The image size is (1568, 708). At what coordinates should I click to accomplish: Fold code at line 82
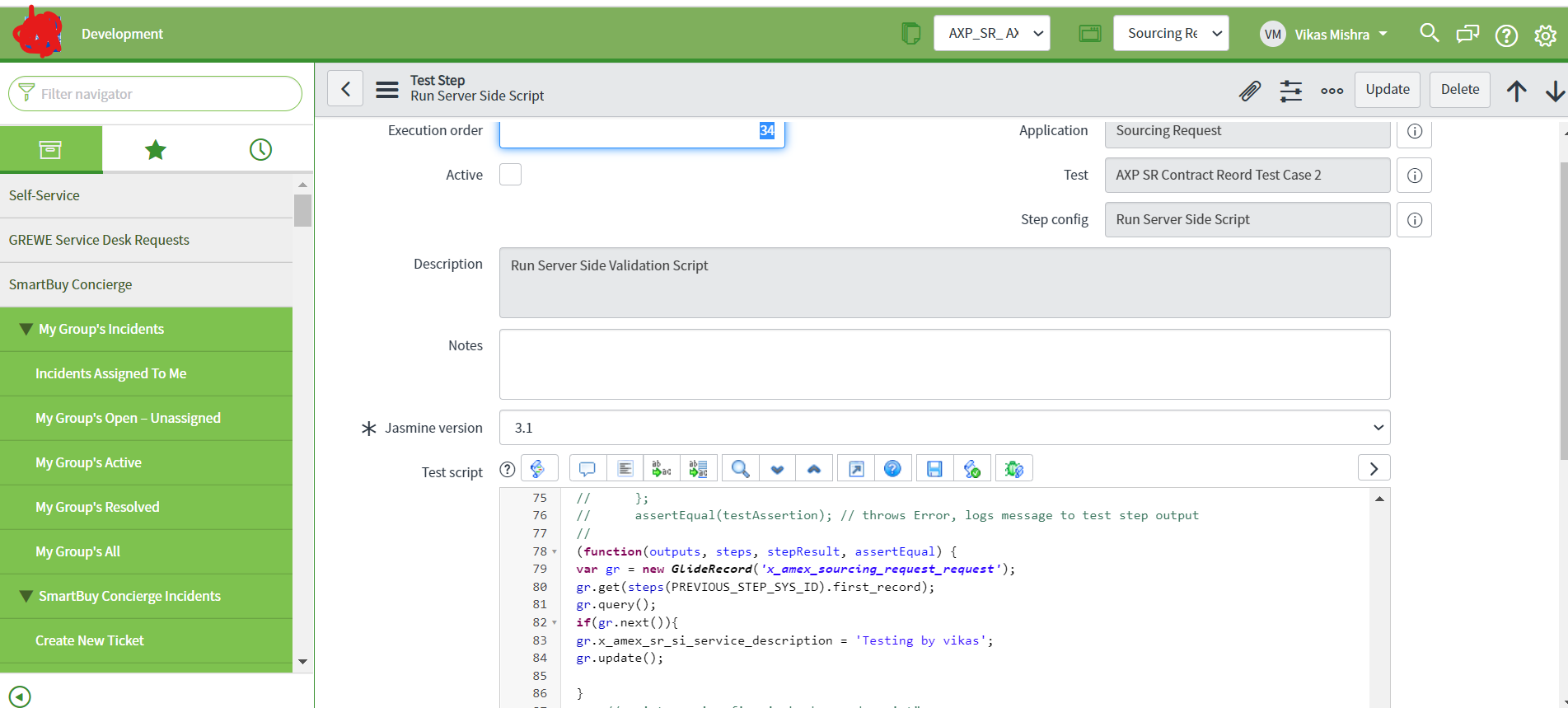coord(555,622)
